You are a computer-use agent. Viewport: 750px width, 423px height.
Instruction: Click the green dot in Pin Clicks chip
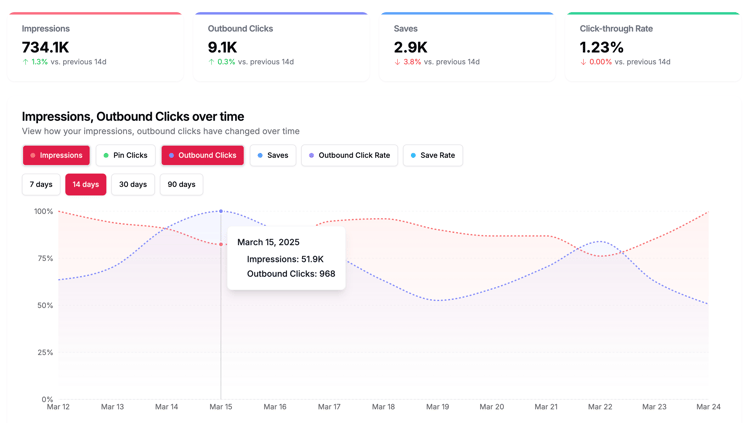click(106, 156)
